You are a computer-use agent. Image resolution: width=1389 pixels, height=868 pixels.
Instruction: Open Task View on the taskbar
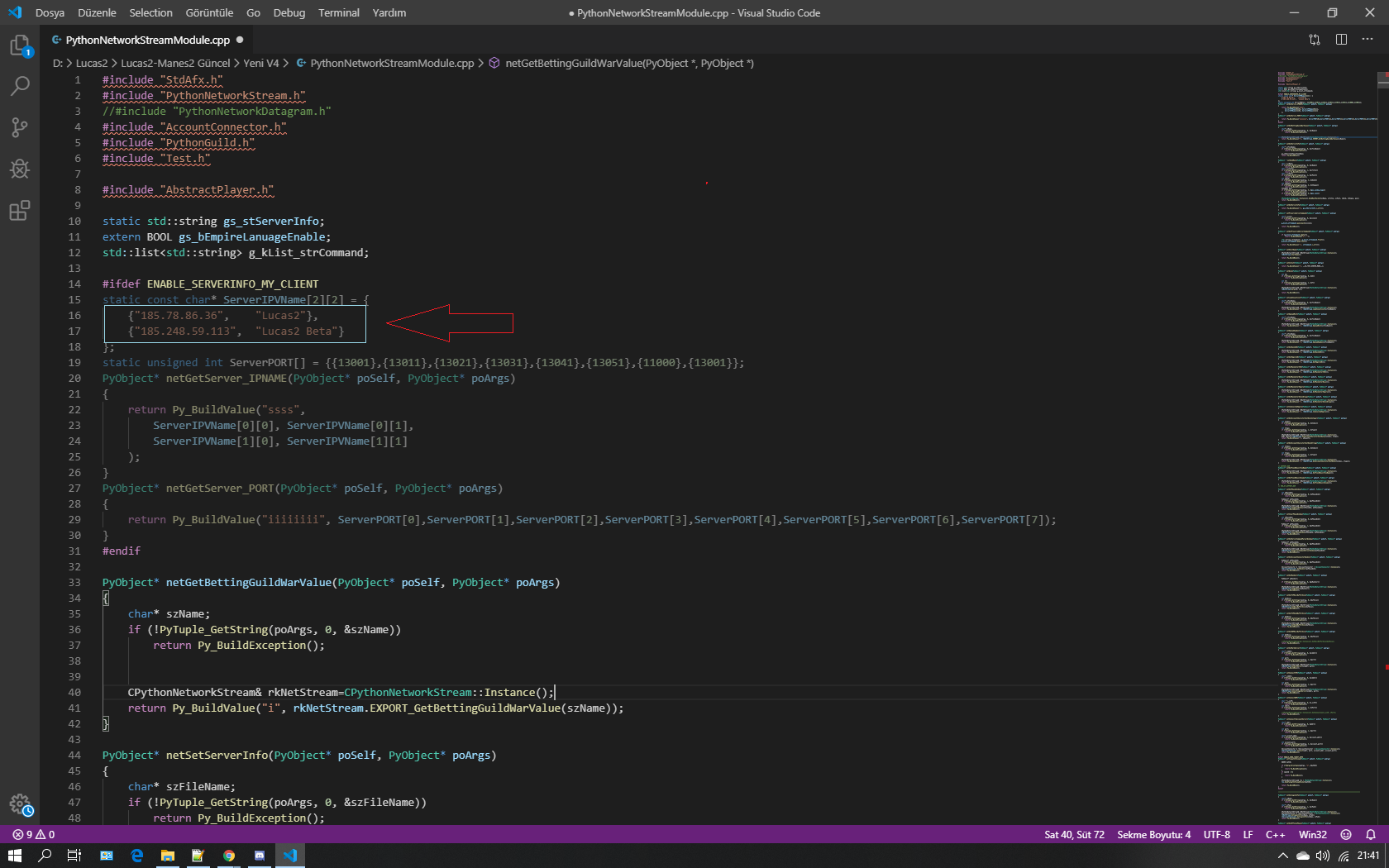tap(74, 856)
